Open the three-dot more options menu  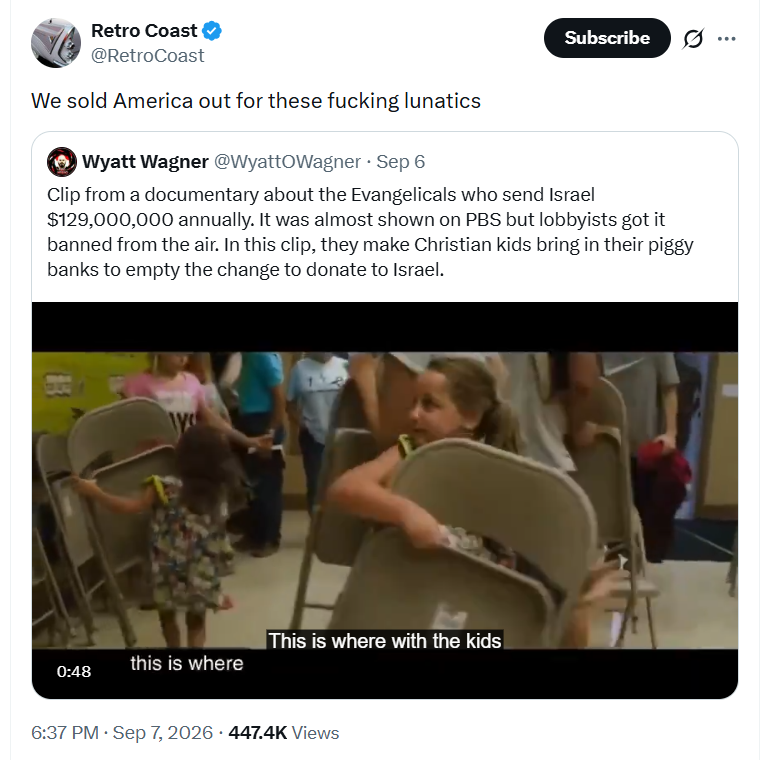click(x=726, y=39)
